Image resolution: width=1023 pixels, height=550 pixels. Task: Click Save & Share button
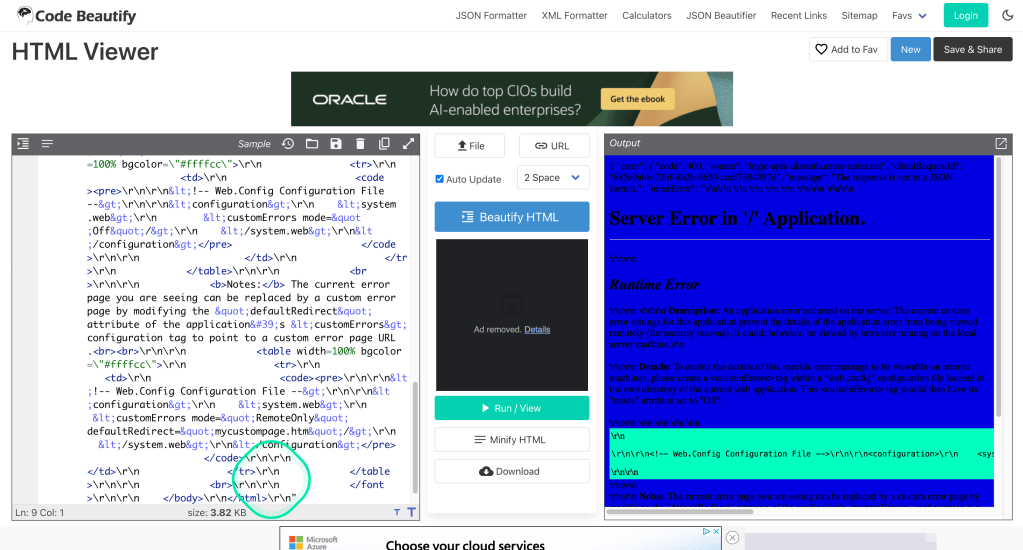(972, 50)
